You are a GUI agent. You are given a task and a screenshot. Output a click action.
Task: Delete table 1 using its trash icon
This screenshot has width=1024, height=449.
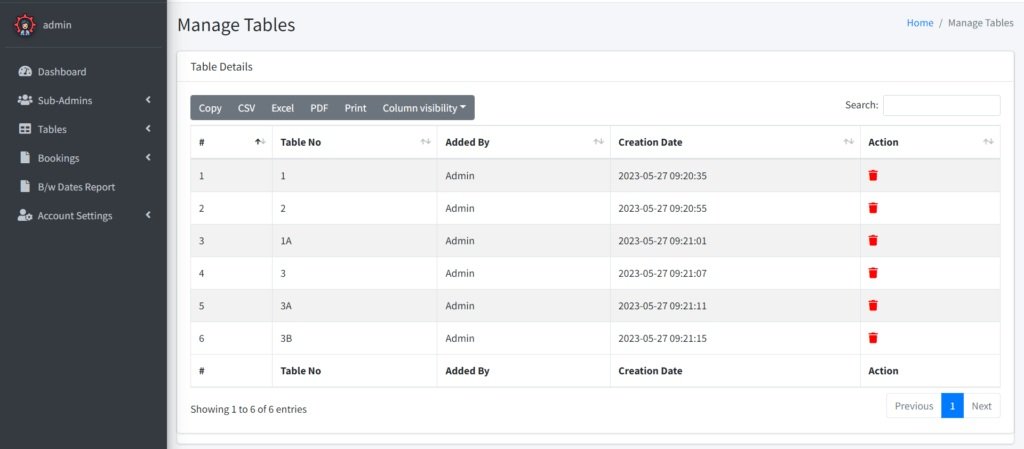pyautogui.click(x=873, y=176)
